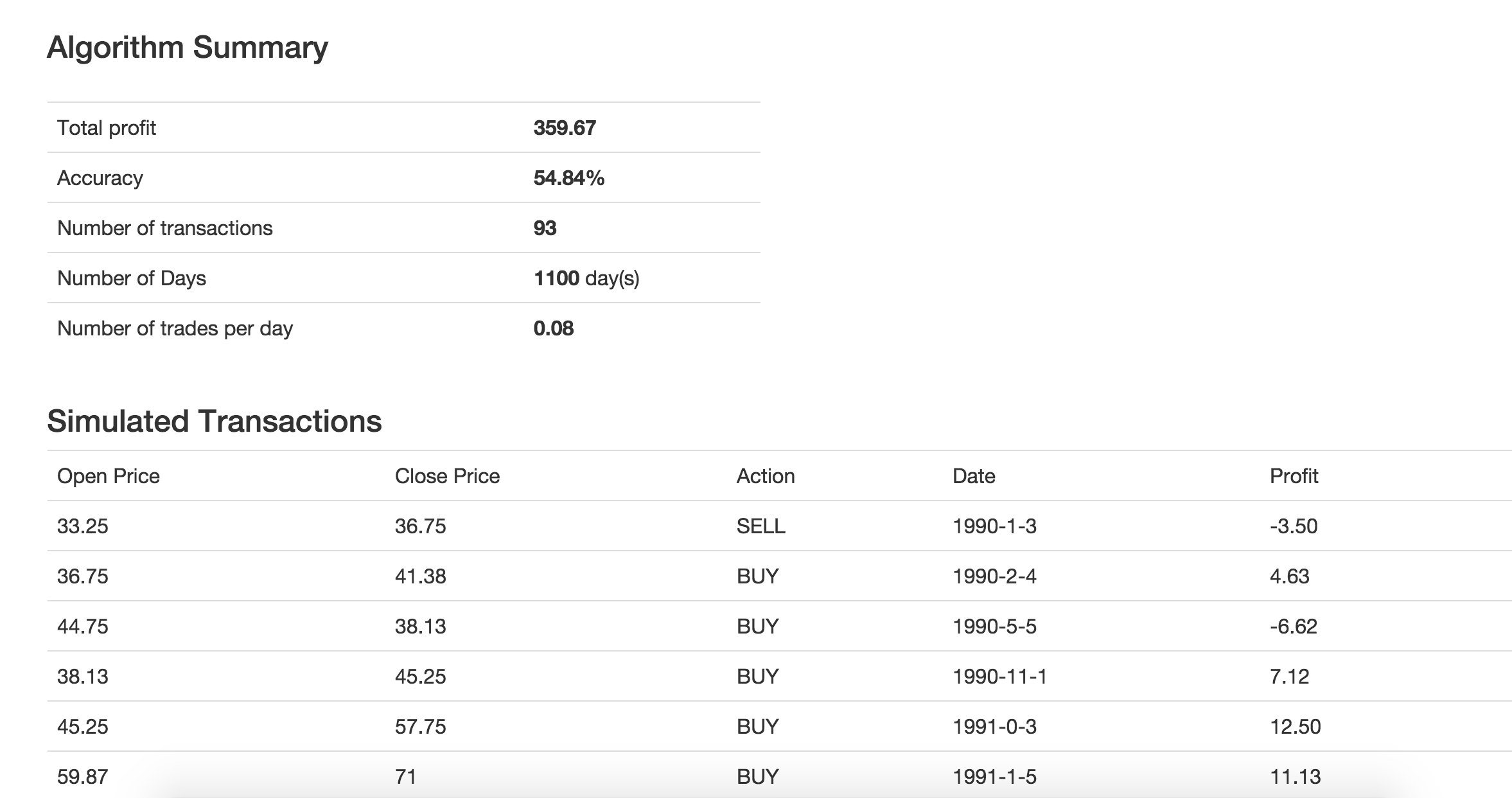
Task: Click the Accuracy value 54.84%
Action: coord(568,178)
